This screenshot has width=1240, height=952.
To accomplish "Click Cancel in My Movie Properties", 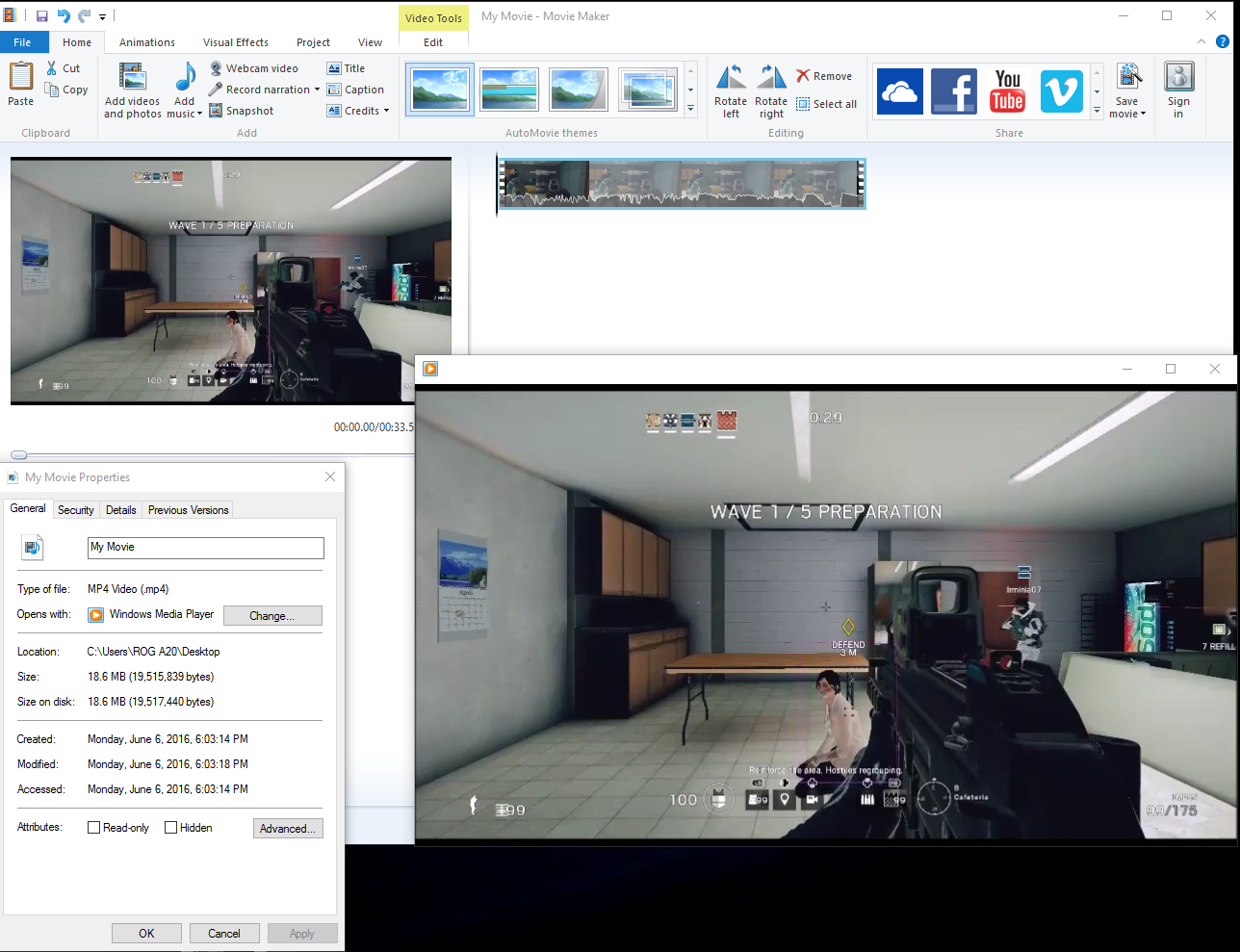I will point(224,934).
